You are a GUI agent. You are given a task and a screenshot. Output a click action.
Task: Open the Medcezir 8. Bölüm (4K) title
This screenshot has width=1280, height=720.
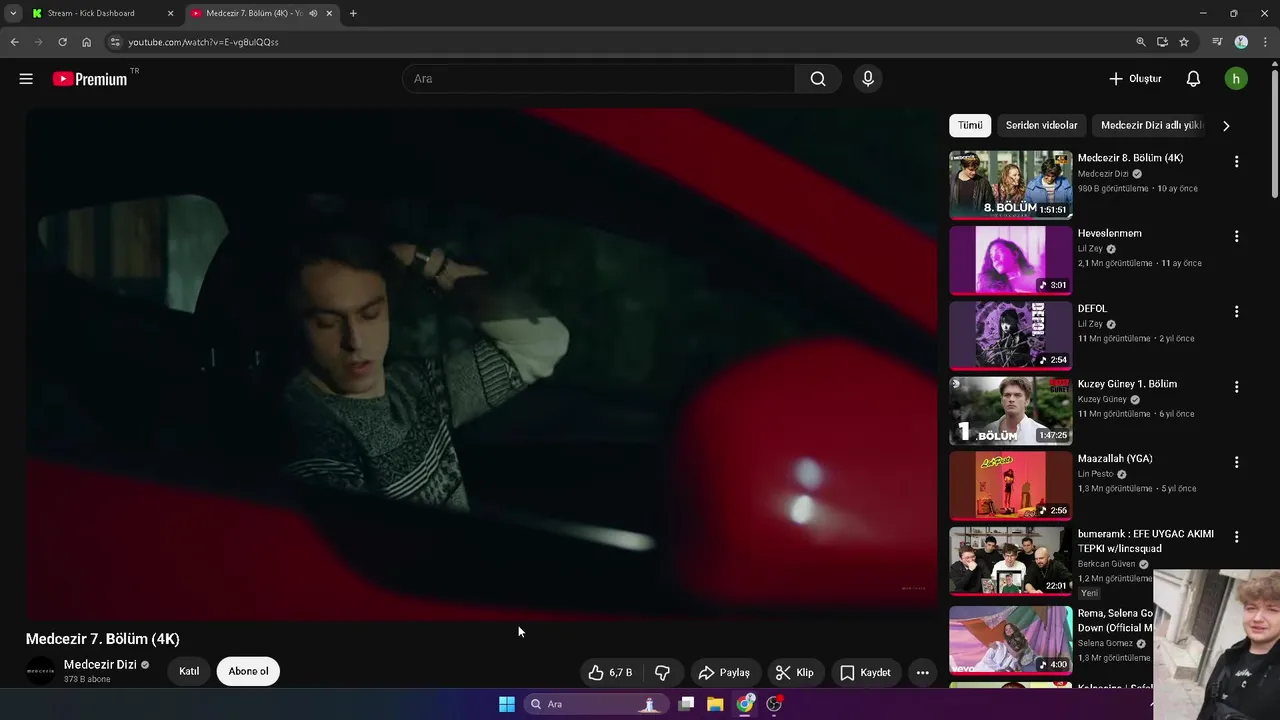(1130, 158)
